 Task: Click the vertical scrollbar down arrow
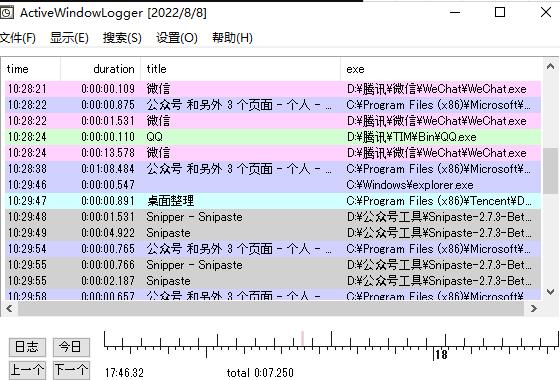coord(550,292)
